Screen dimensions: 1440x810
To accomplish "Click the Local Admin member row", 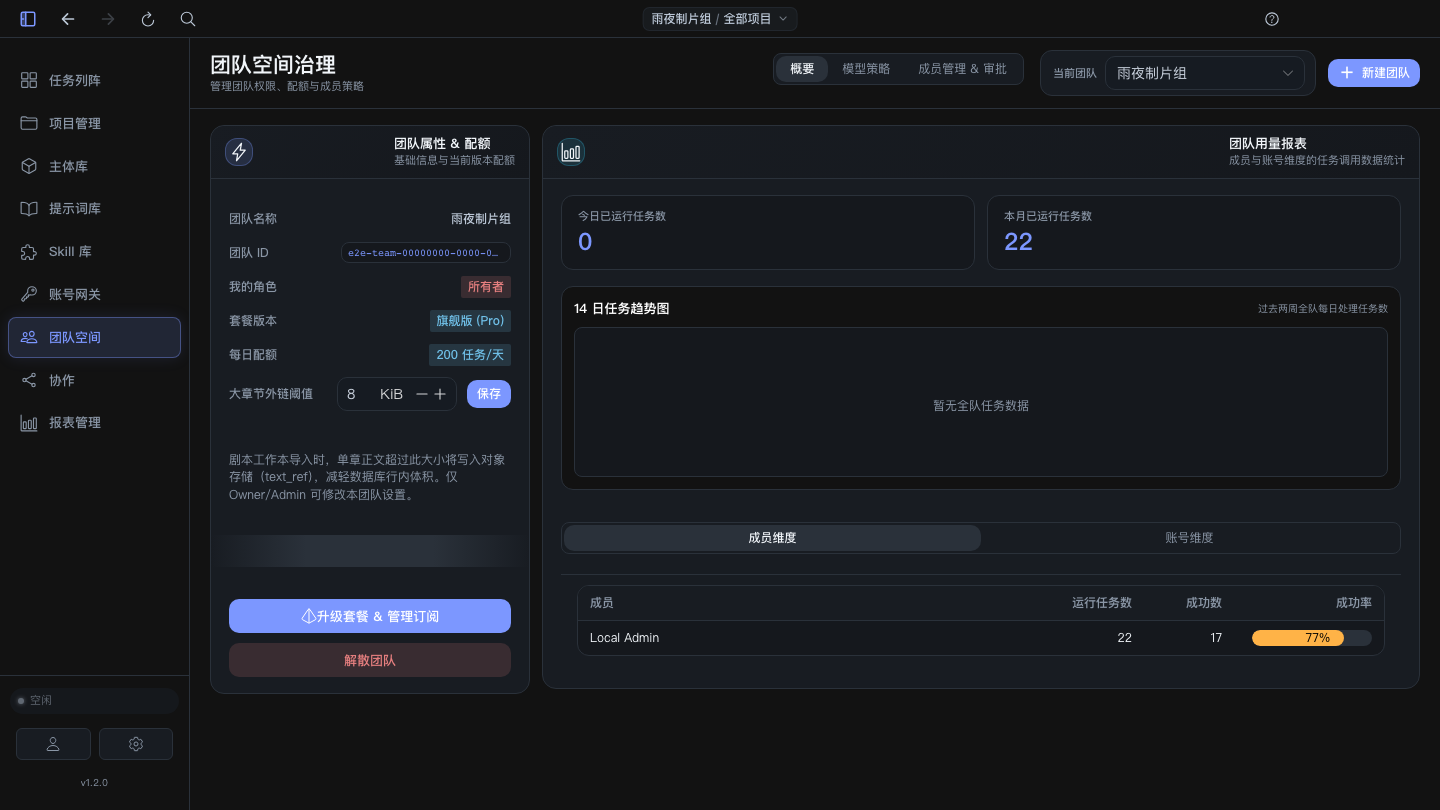I will tap(981, 638).
